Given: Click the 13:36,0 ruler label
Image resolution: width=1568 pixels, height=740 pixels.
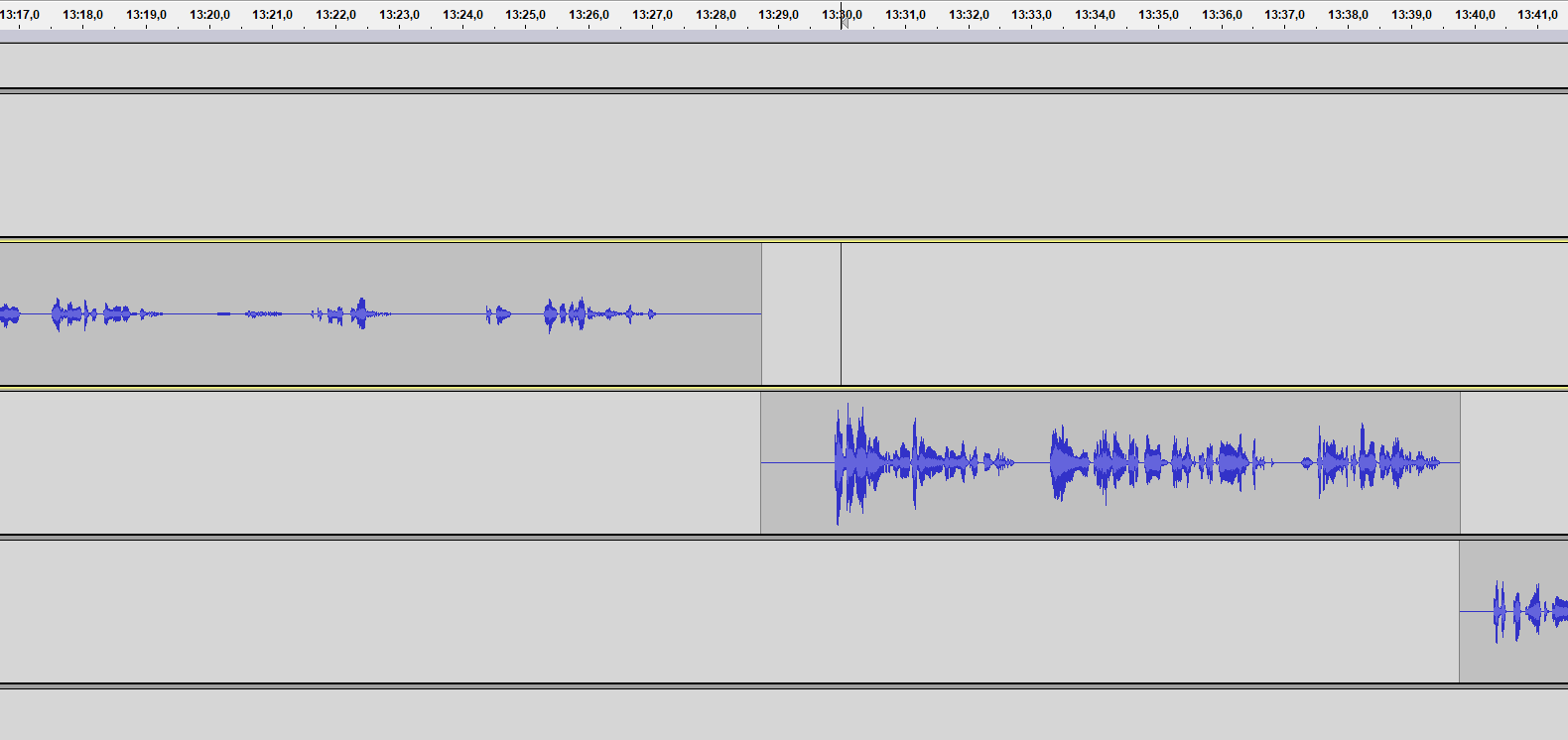Looking at the screenshot, I should pyautogui.click(x=1222, y=15).
